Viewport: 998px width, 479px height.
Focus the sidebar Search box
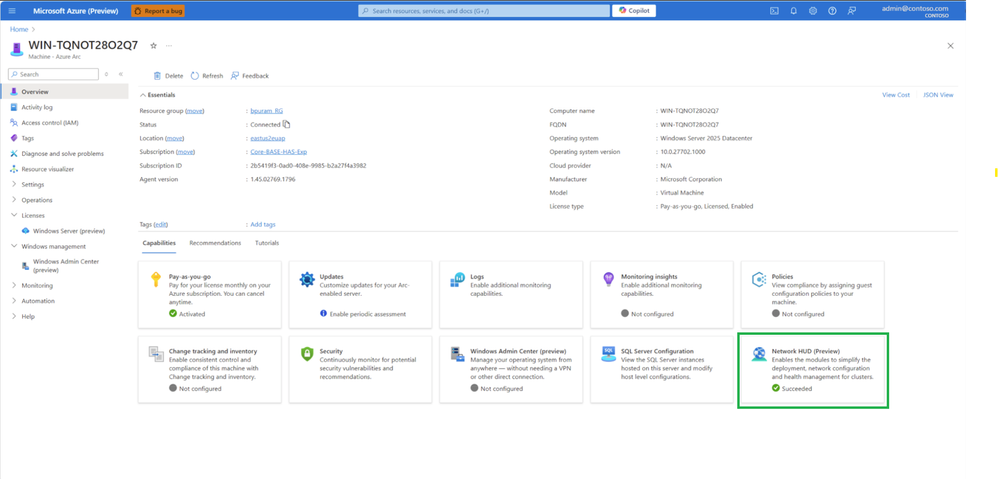(x=53, y=74)
